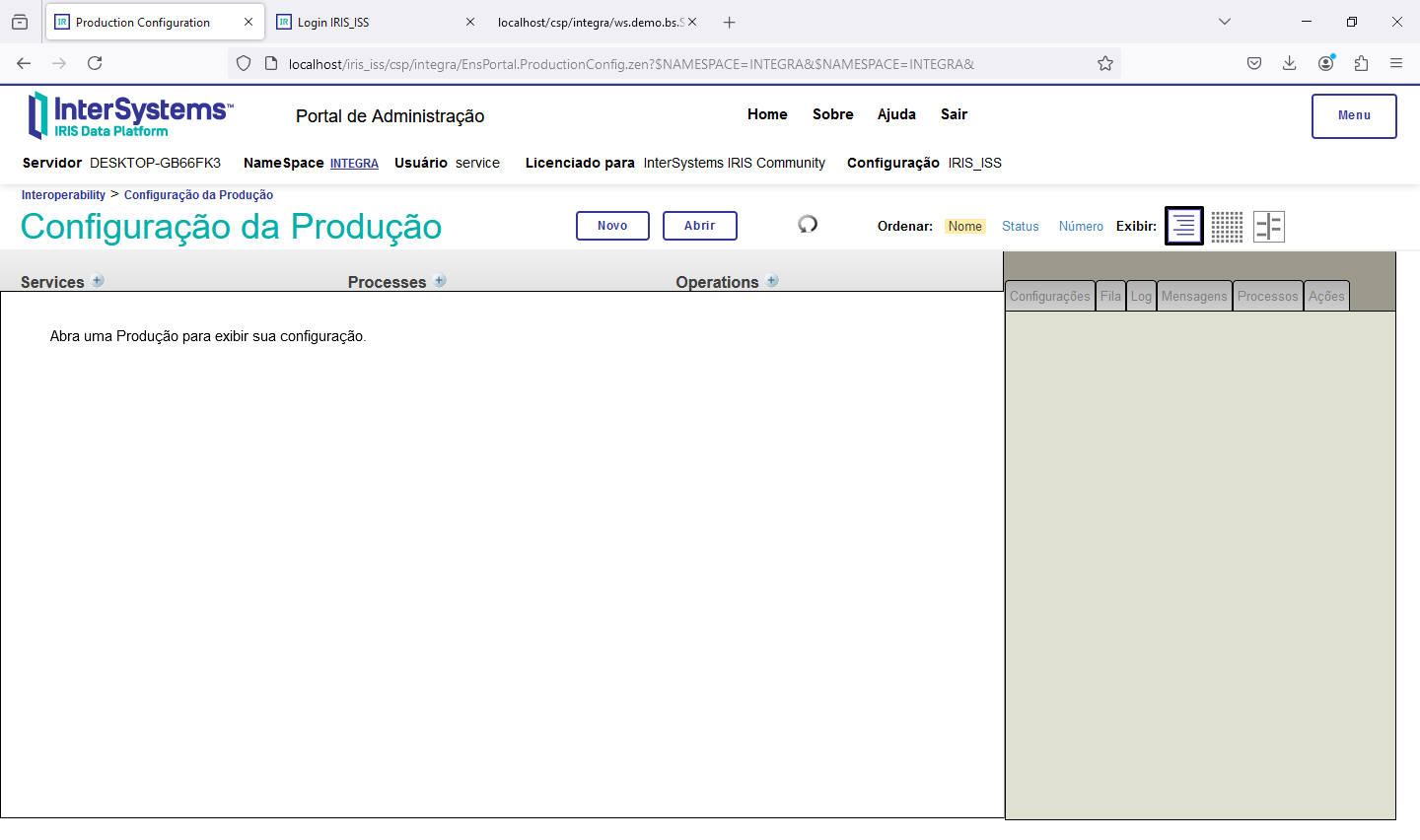
Task: Open the Mensagens tab in the side panel
Action: click(x=1193, y=297)
